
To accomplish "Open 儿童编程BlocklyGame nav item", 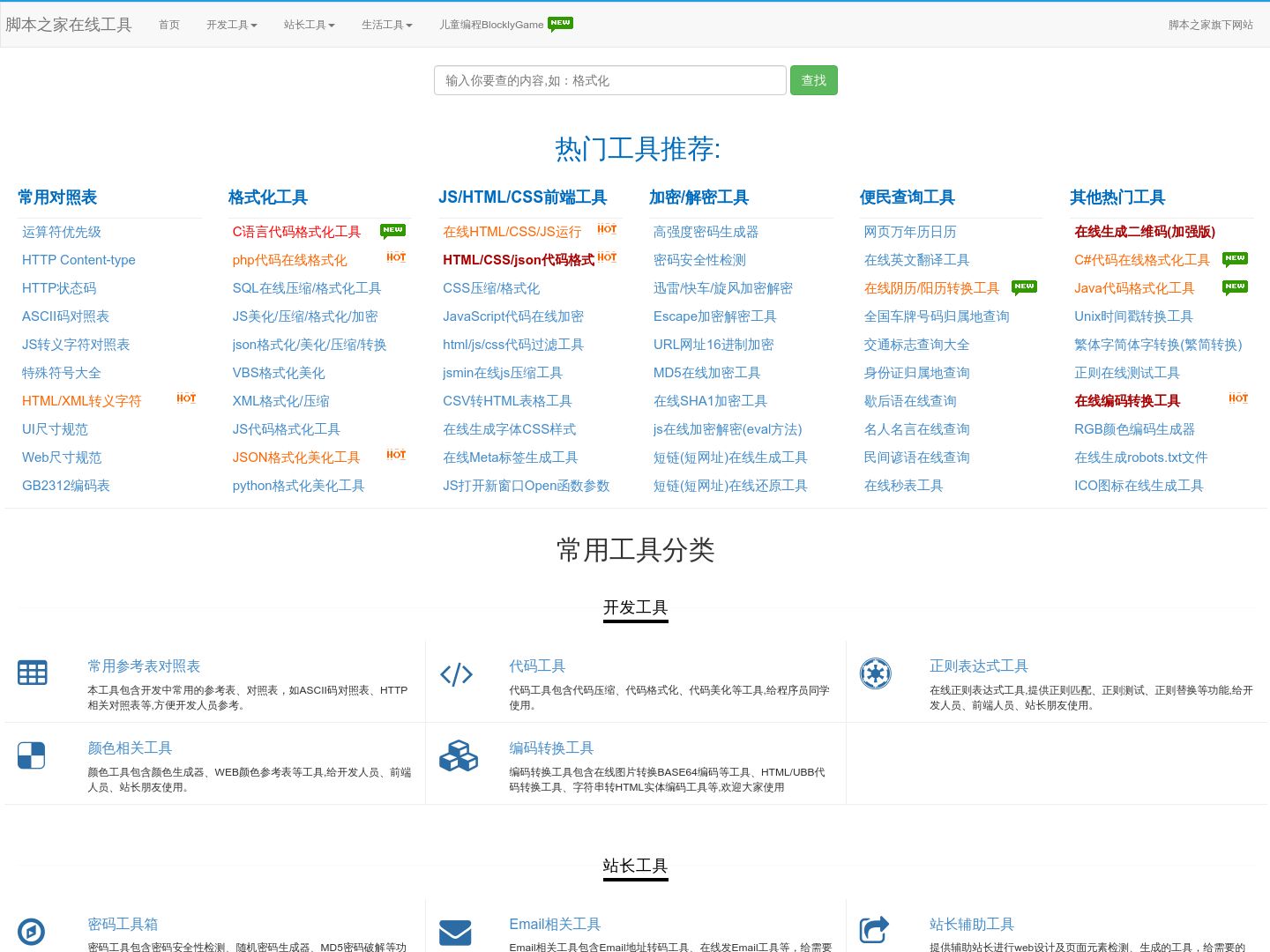I will (491, 25).
